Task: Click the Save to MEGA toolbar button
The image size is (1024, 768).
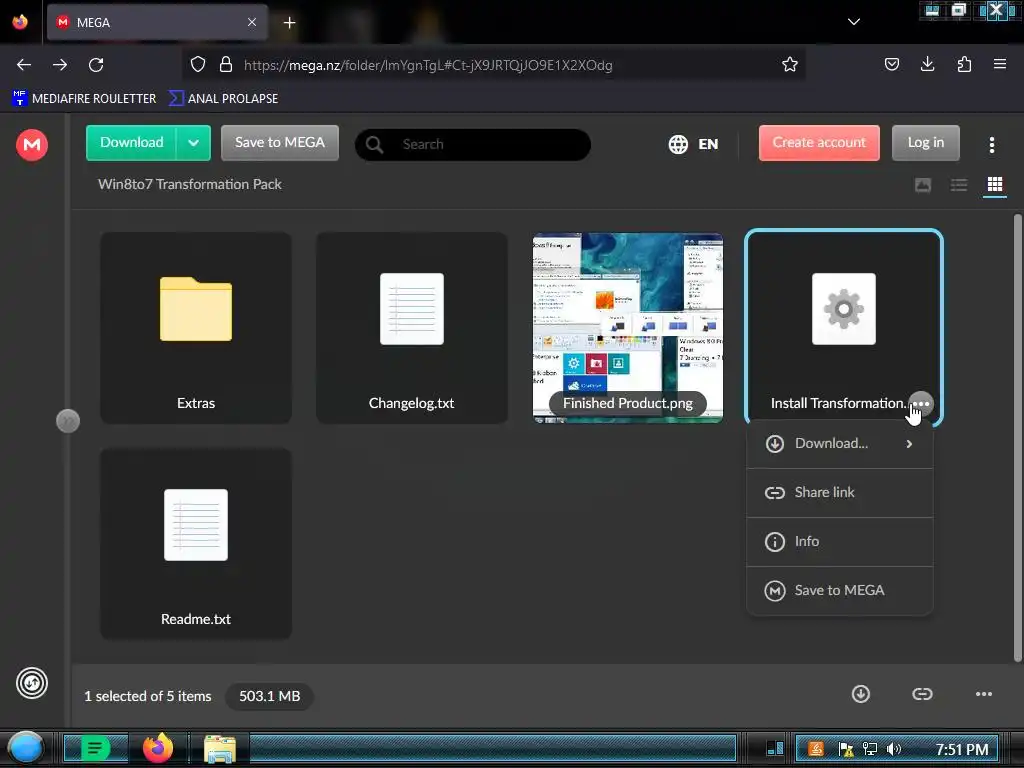Action: (280, 142)
